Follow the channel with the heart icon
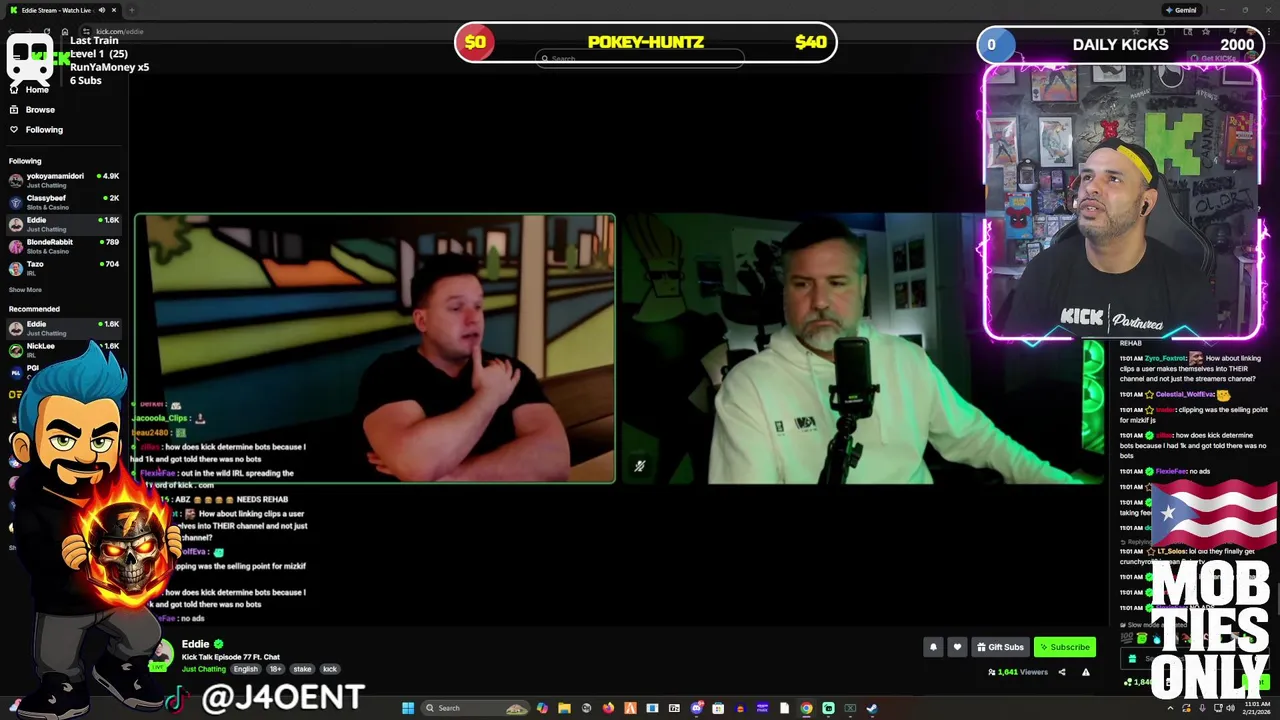The height and width of the screenshot is (720, 1280). click(x=957, y=647)
